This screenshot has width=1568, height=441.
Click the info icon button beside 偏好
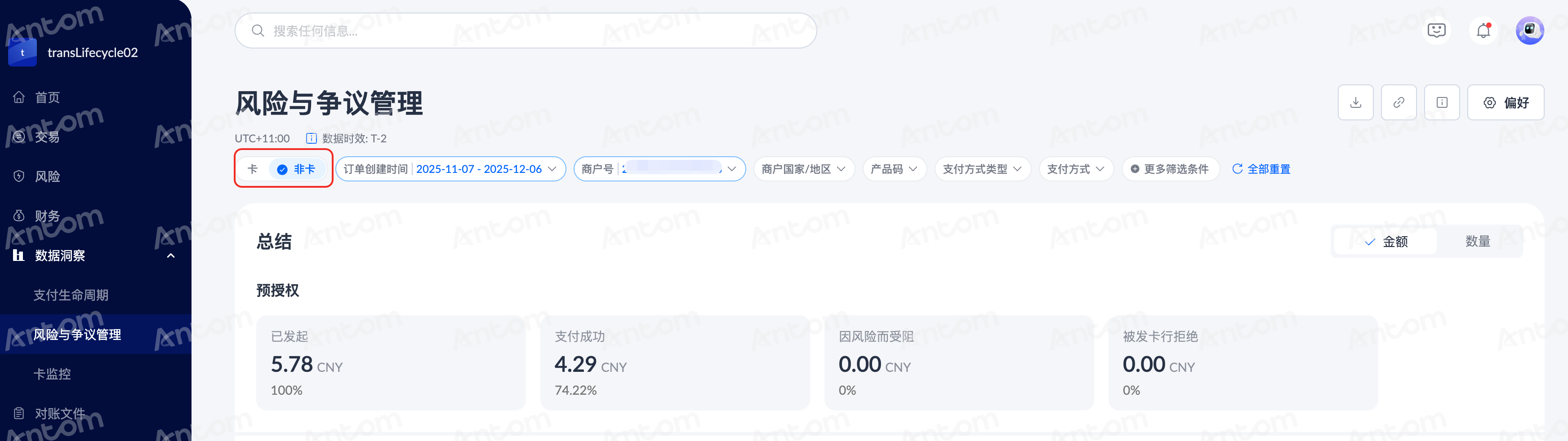[1441, 102]
